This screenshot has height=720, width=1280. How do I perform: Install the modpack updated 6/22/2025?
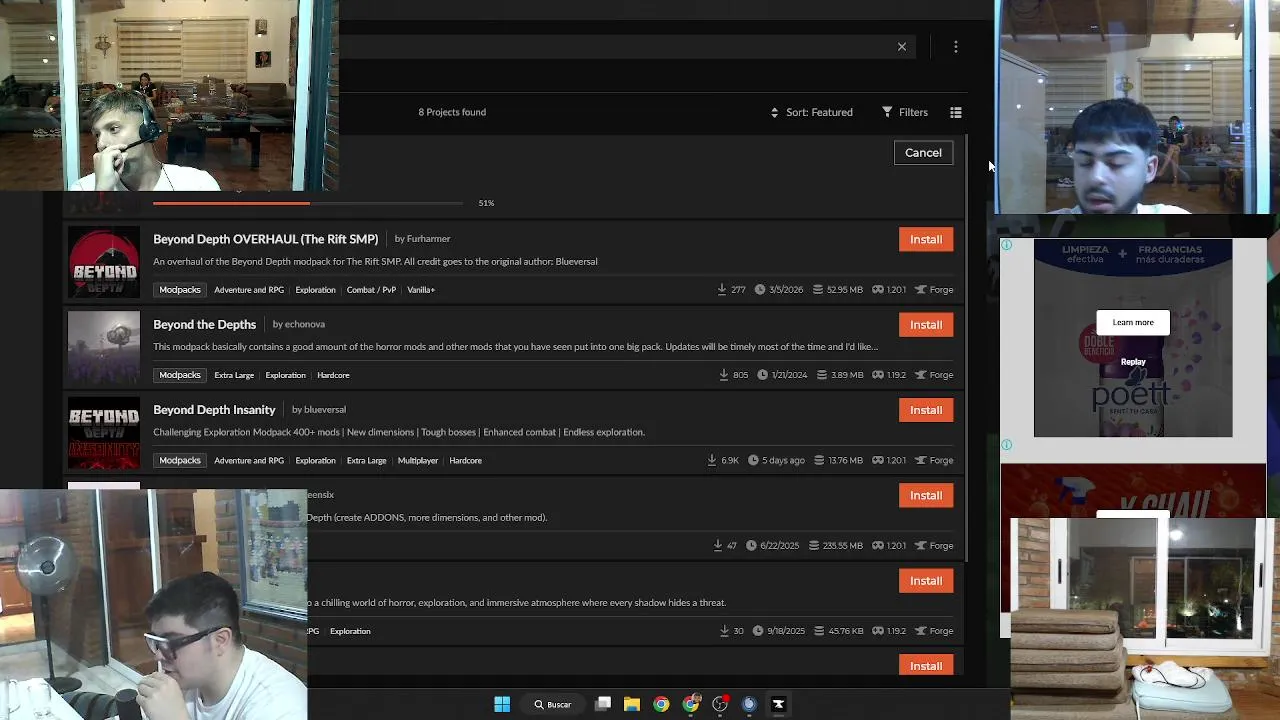tap(926, 495)
